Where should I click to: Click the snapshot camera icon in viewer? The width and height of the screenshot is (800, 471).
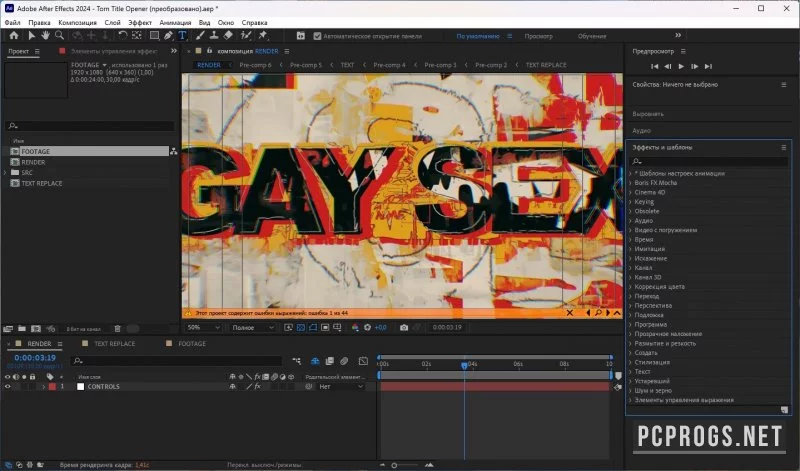point(404,328)
